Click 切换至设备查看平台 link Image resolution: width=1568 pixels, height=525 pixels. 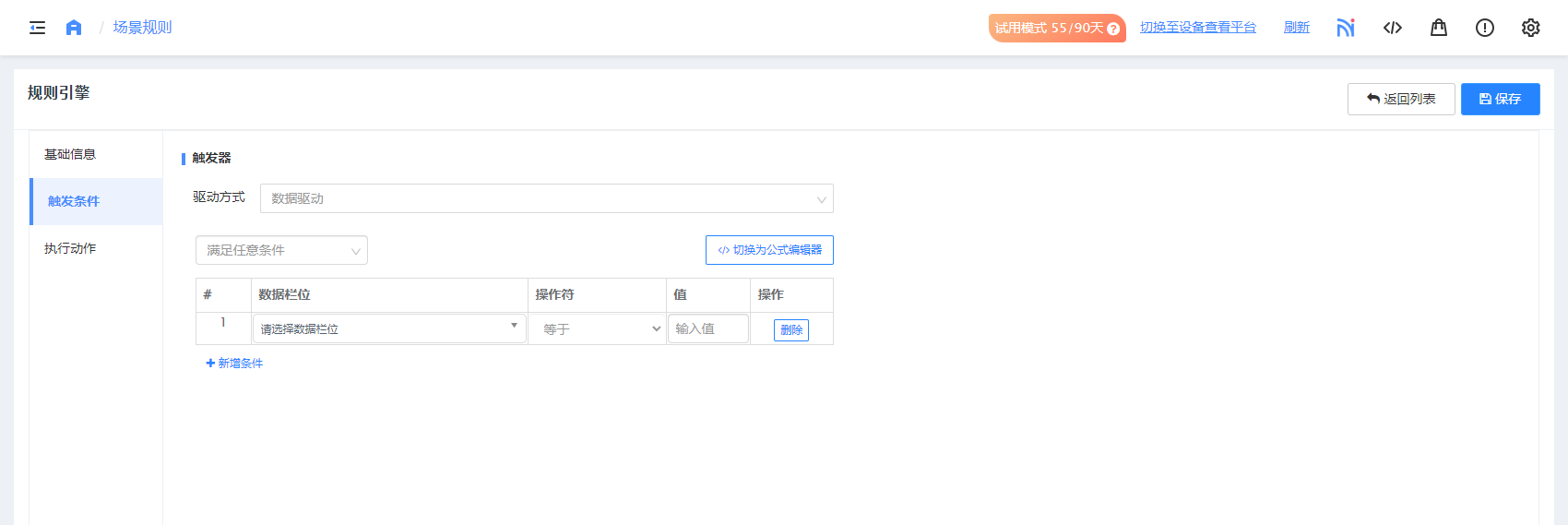(x=1197, y=28)
